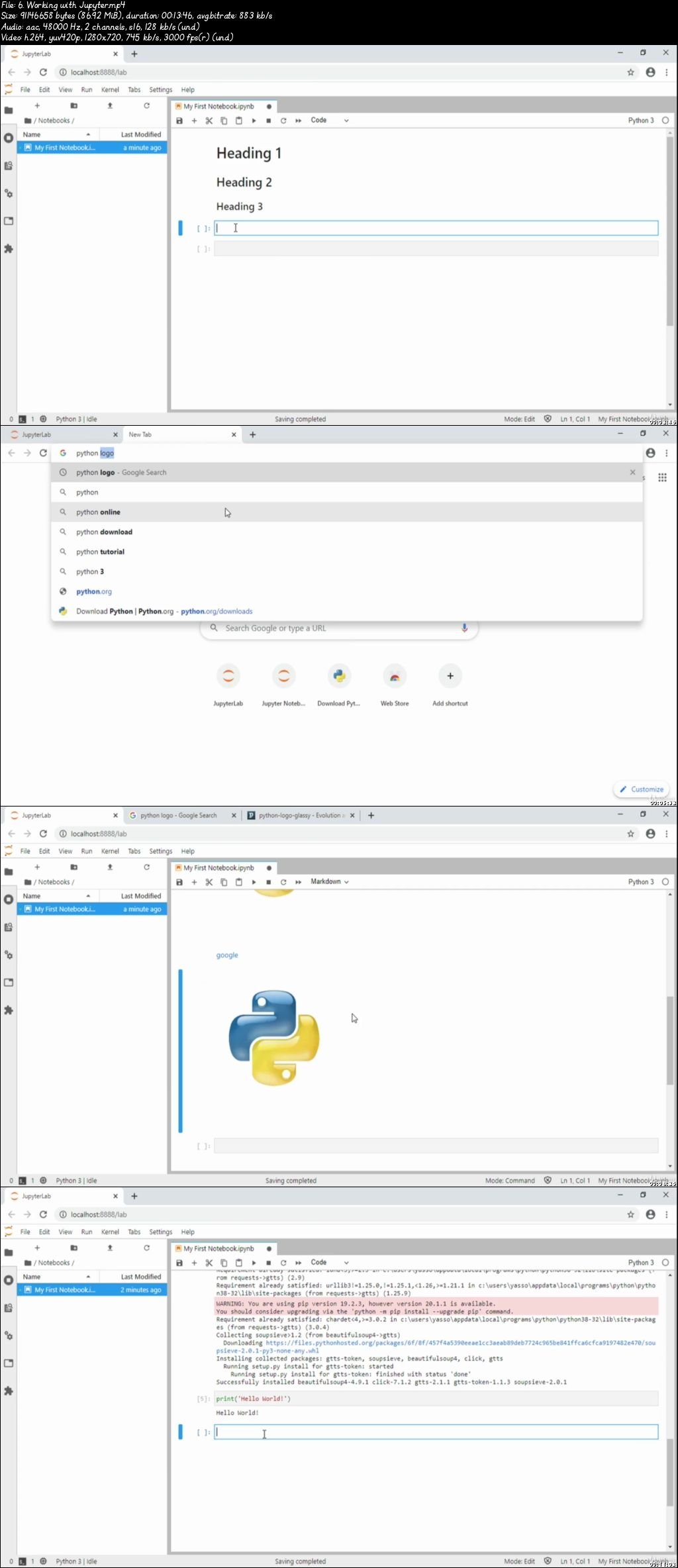Open the Extension Manager puzzle icon in Heading 1 frame
Screen dimensions: 678x1568
coord(9,249)
